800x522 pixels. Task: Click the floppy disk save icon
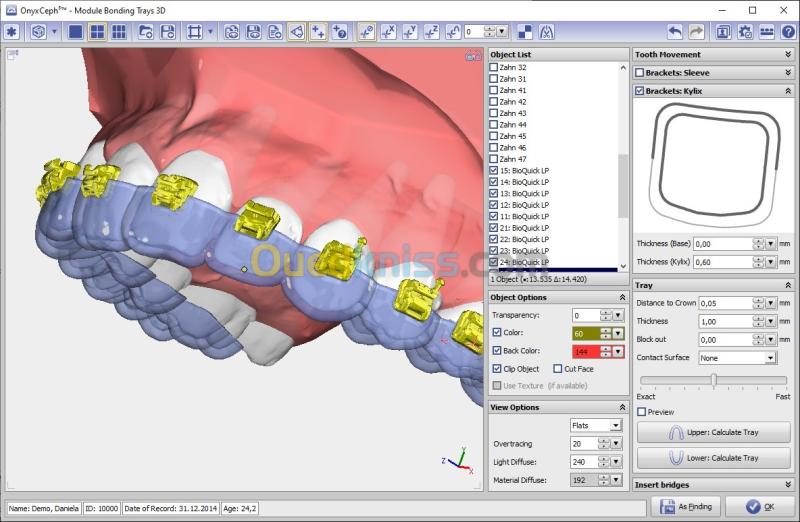168,32
